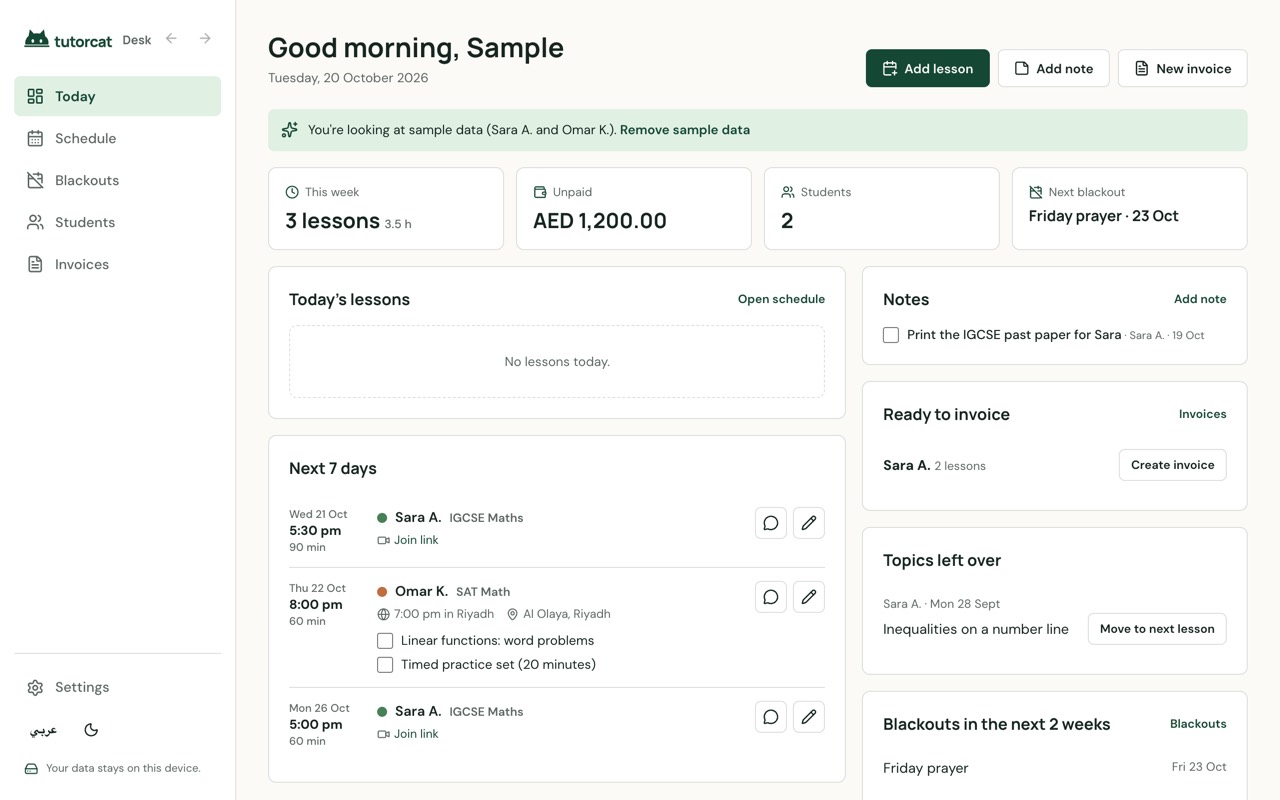Open message for Omar K. lesson
The width and height of the screenshot is (1280, 800).
pyautogui.click(x=771, y=597)
